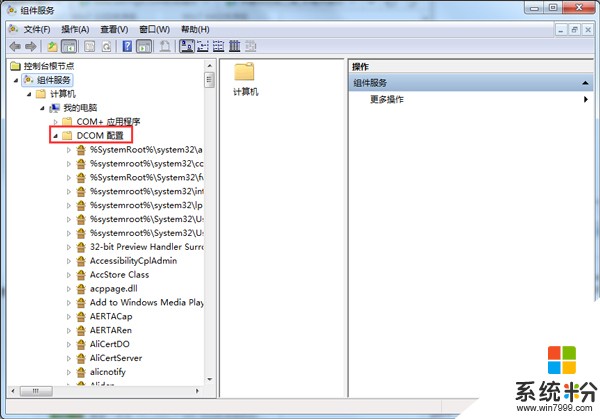The width and height of the screenshot is (600, 419).
Task: Go forward using the toolbar forward arrow
Action: point(31,47)
